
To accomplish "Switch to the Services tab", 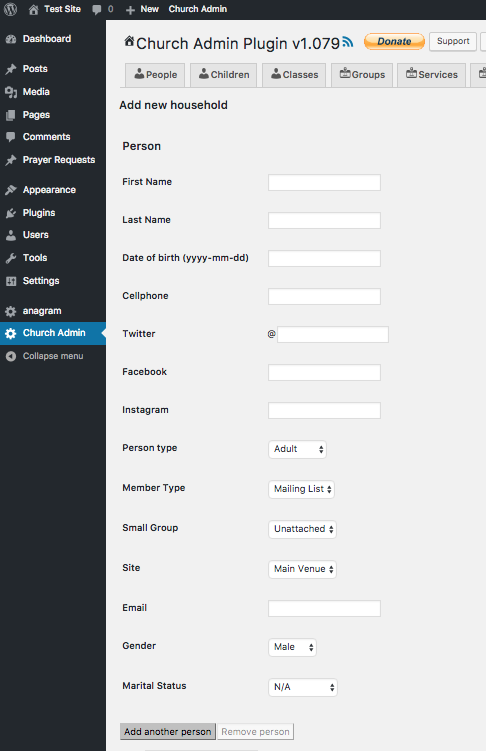I will pos(431,75).
